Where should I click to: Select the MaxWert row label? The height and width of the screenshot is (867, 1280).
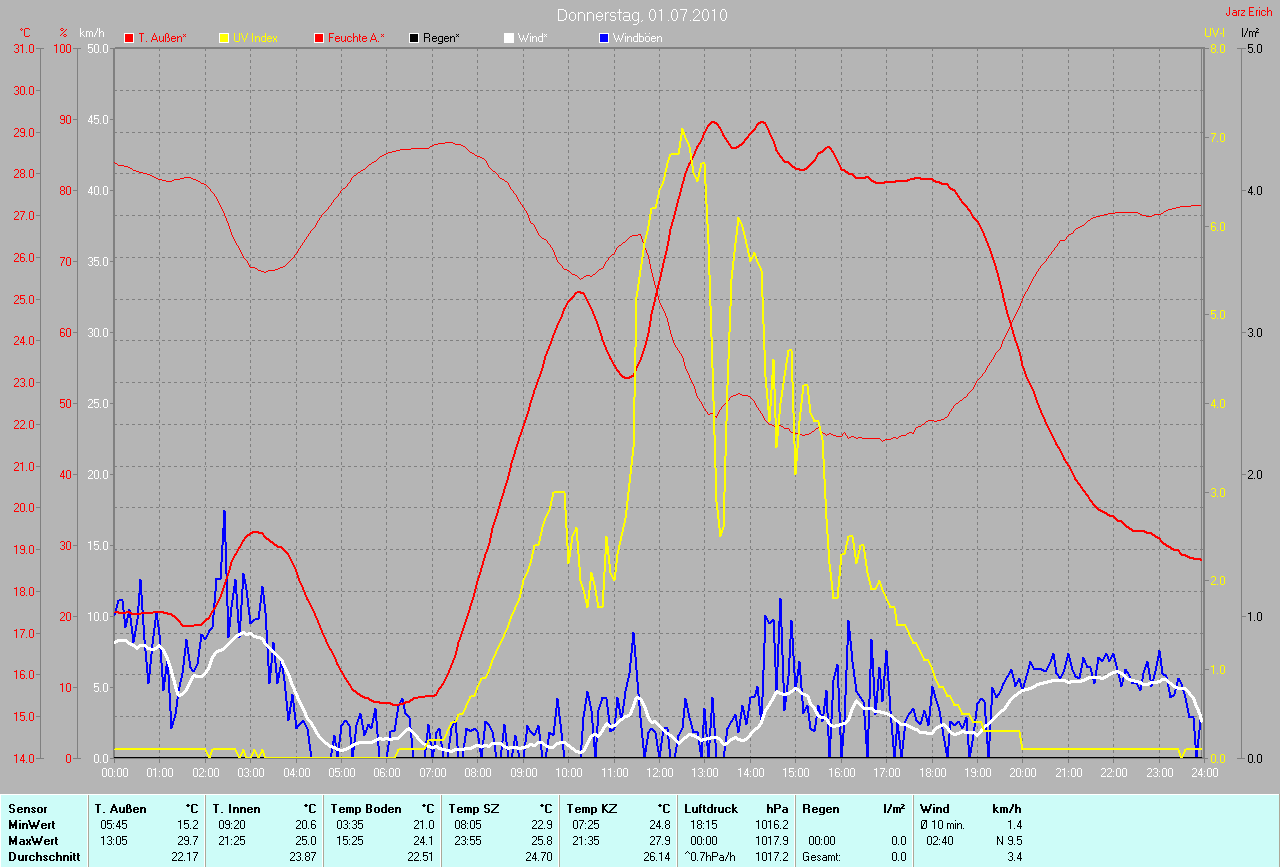(x=33, y=841)
